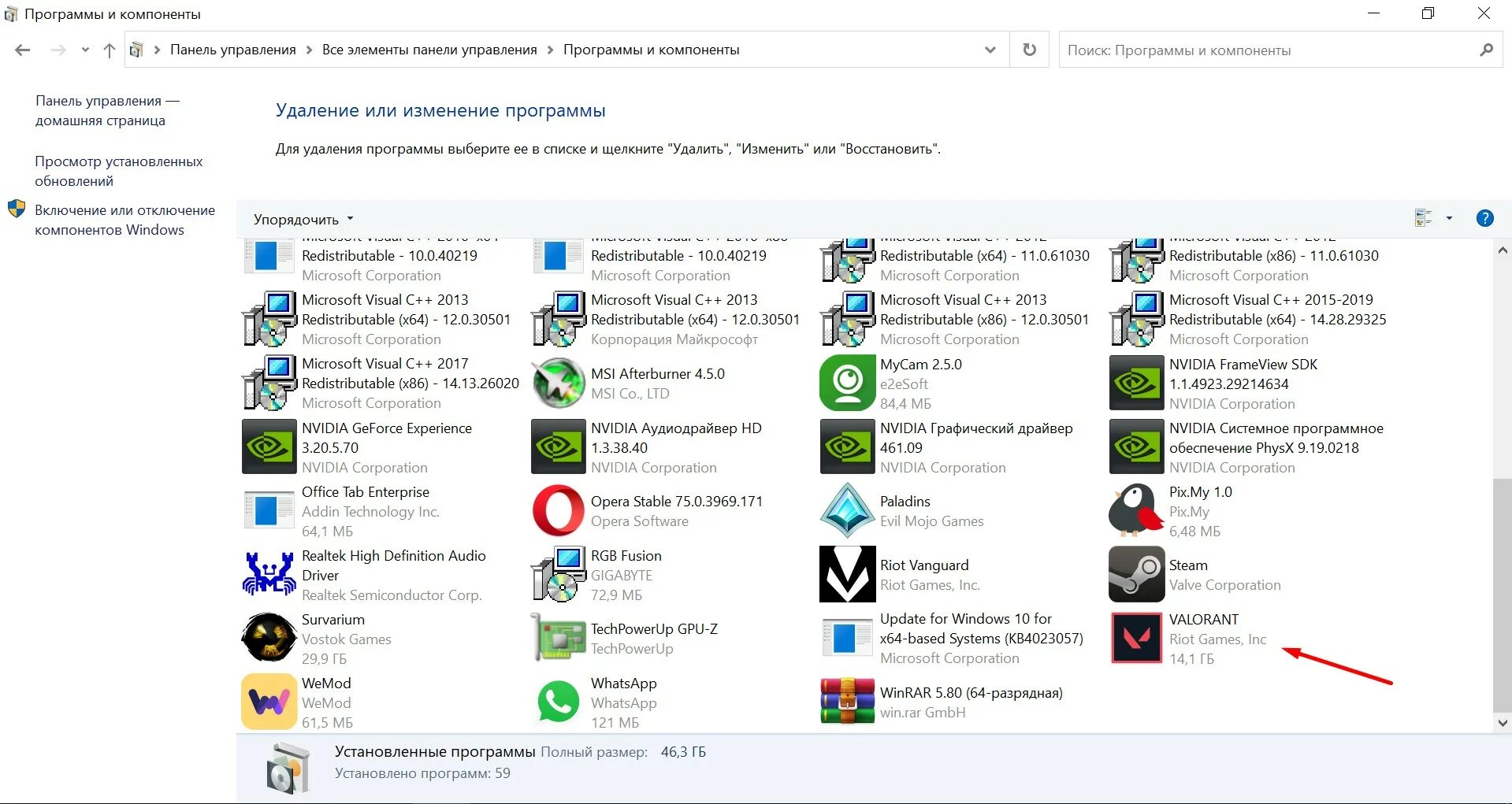Select Microsoft Visual C++ 2015-2019 x64 entry
Viewport: 1512px width, 804px height.
click(1249, 319)
